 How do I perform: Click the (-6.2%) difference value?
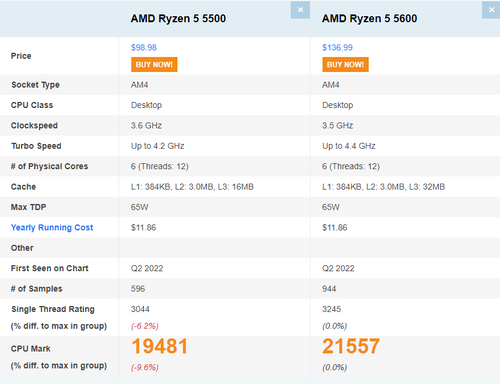[x=145, y=326]
